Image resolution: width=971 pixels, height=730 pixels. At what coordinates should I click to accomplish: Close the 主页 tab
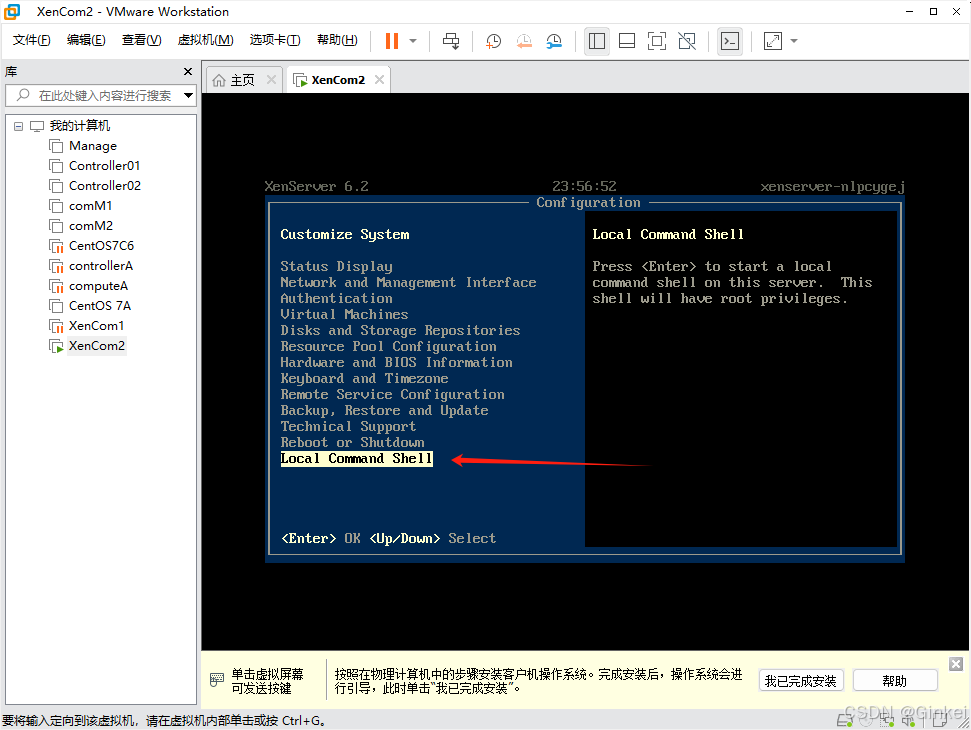pyautogui.click(x=271, y=80)
